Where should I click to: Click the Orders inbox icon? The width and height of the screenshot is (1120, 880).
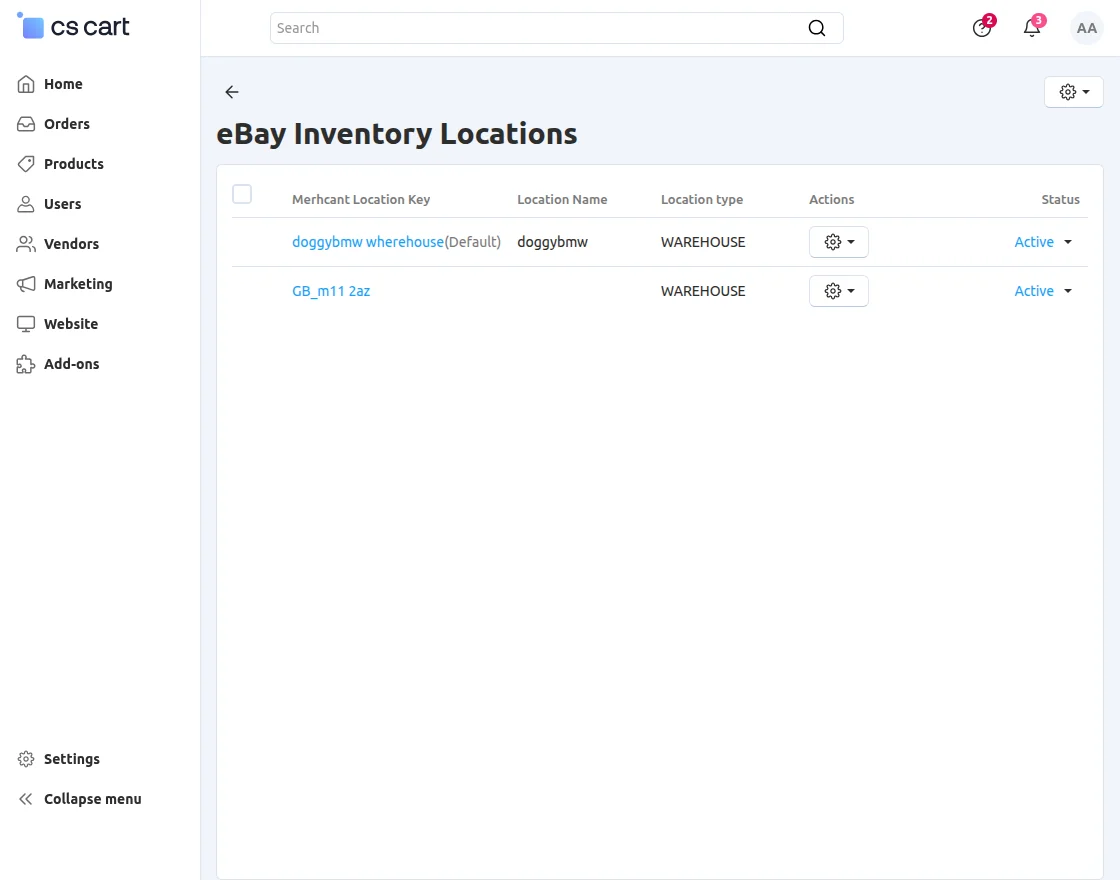[x=26, y=124]
